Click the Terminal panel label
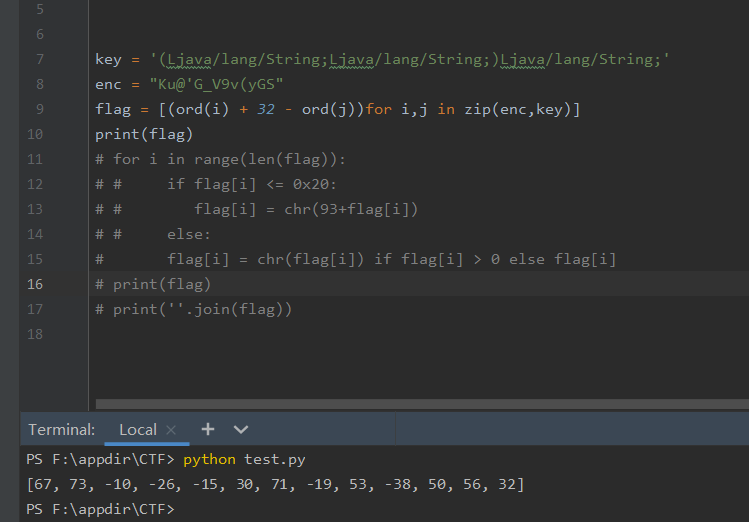This screenshot has height=522, width=749. 61,430
